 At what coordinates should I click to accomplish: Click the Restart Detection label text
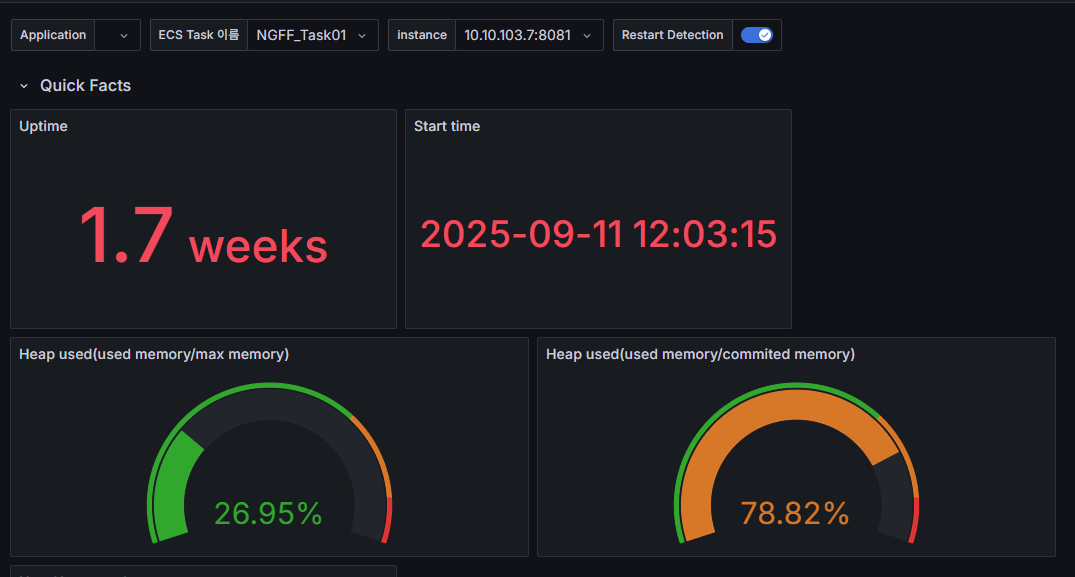click(x=672, y=35)
